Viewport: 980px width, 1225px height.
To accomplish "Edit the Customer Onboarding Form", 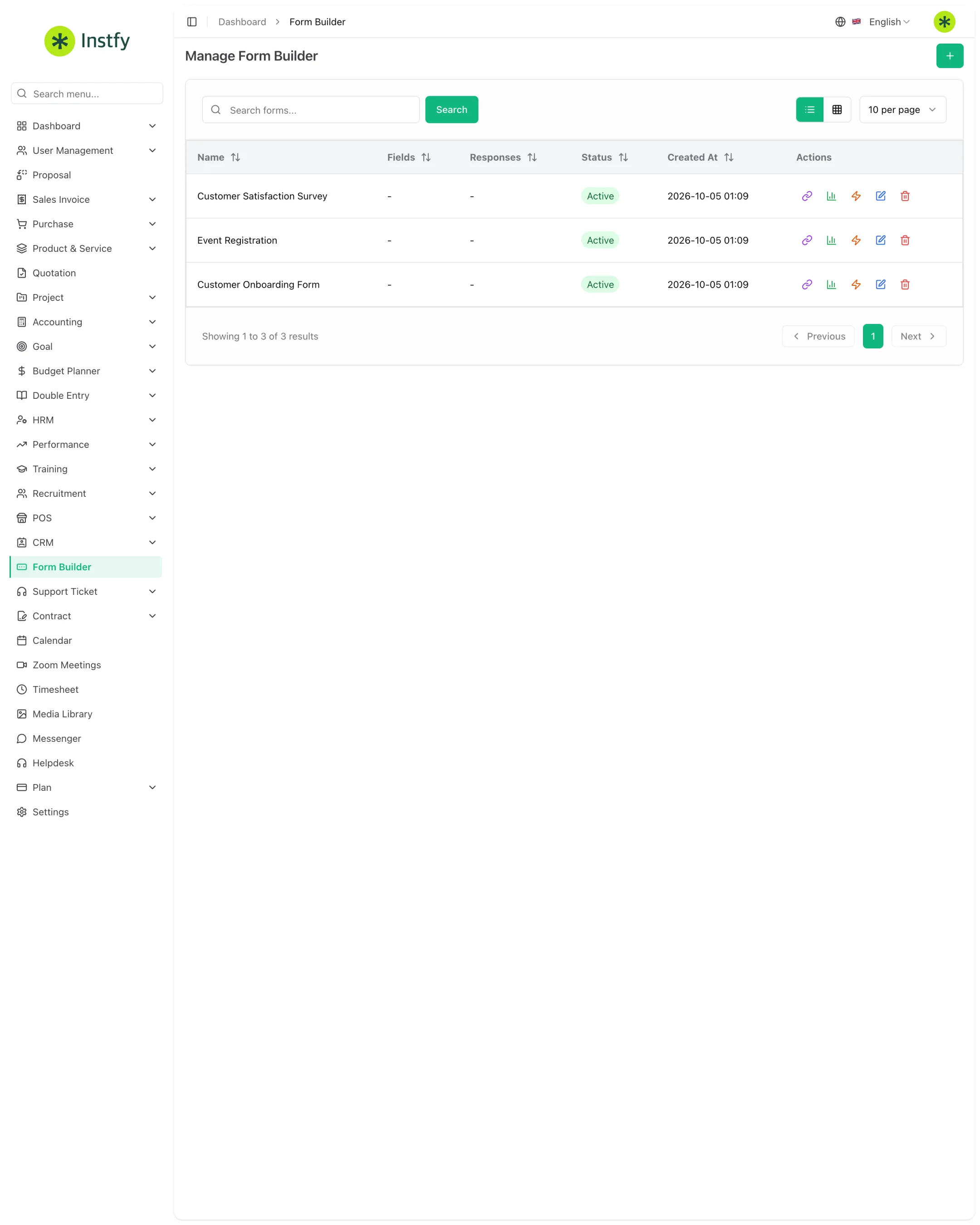I will click(x=881, y=284).
